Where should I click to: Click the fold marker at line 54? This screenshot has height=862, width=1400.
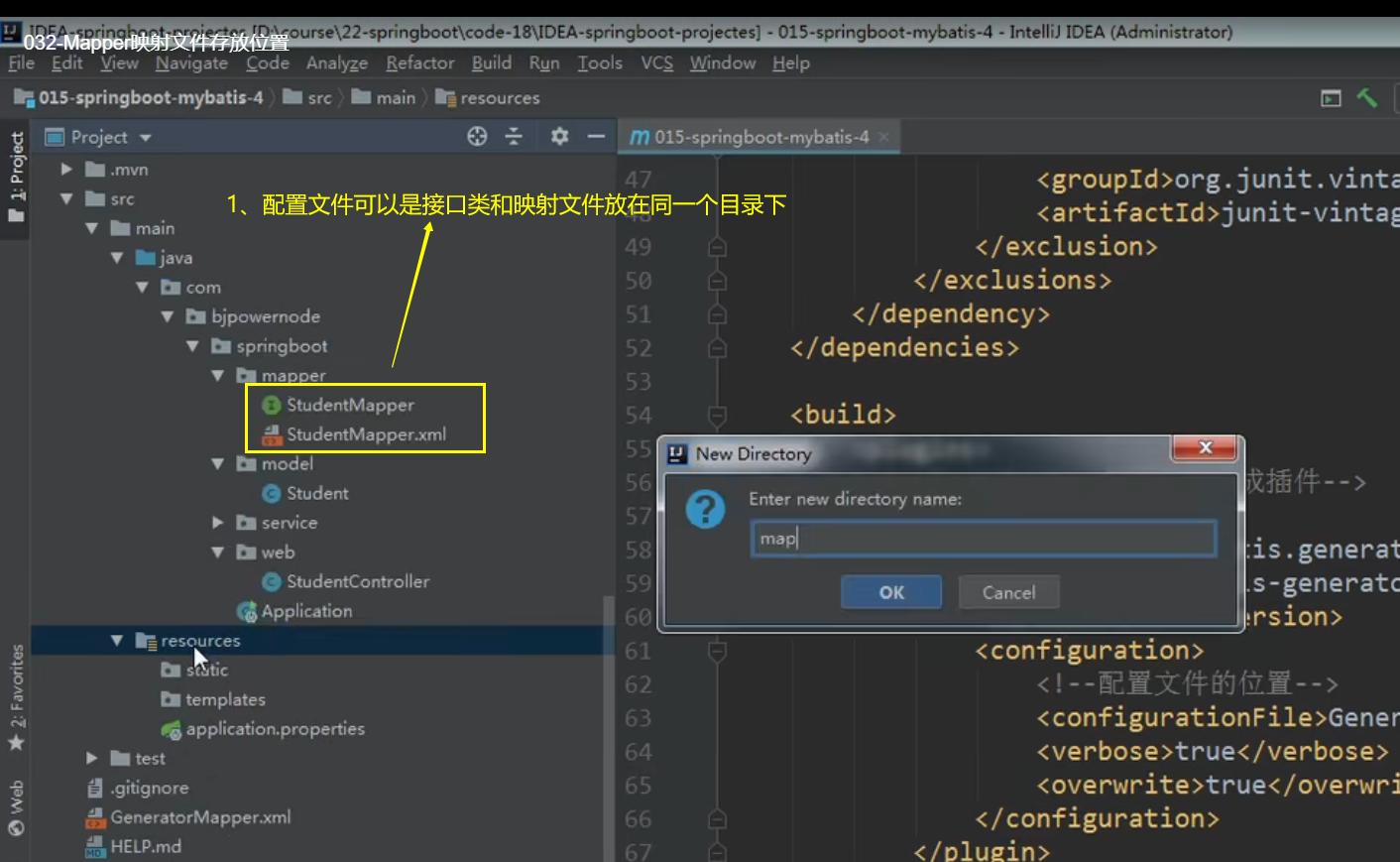click(718, 415)
